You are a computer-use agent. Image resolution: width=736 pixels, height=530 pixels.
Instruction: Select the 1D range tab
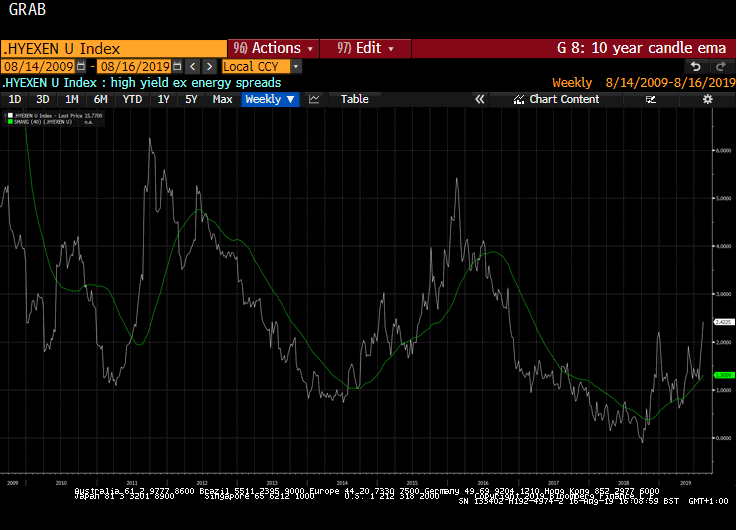point(15,99)
